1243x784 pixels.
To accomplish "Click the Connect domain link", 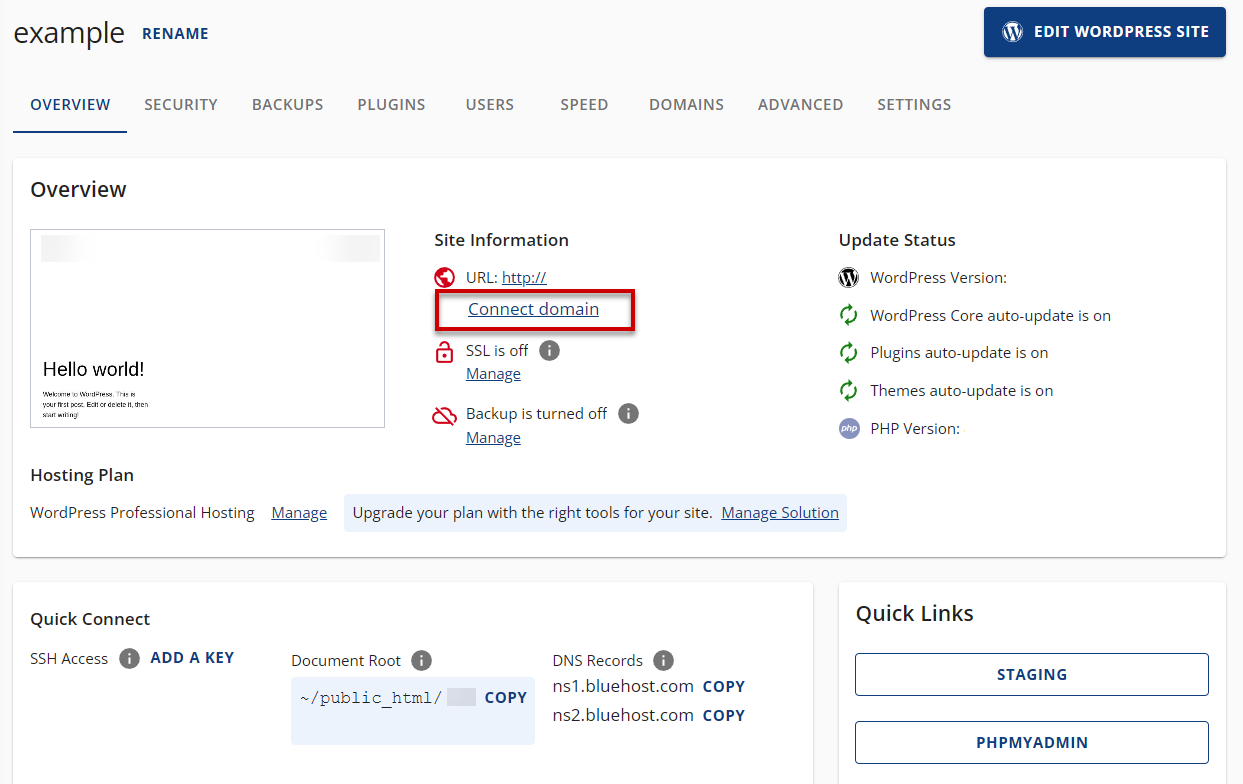I will [533, 309].
